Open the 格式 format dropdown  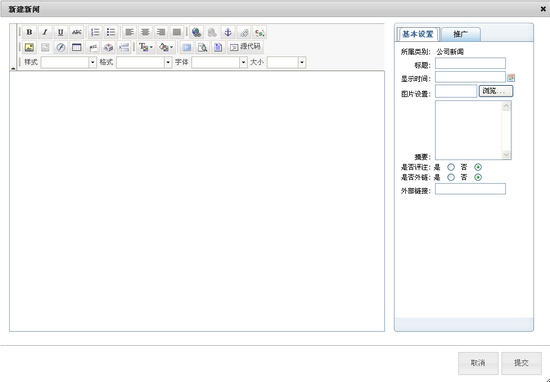168,62
